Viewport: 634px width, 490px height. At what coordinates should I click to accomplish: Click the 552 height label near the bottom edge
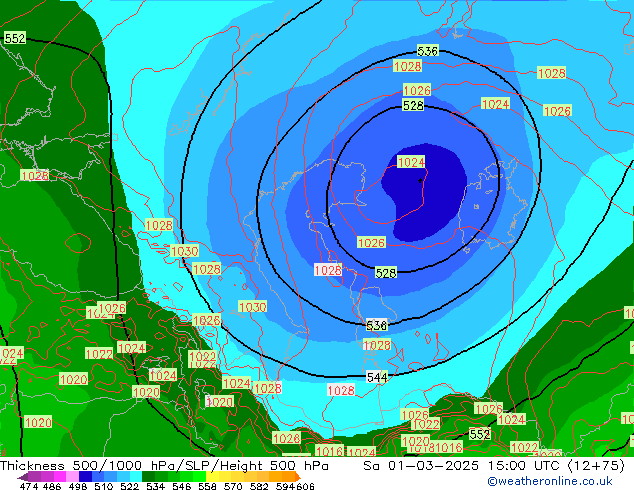[480, 434]
